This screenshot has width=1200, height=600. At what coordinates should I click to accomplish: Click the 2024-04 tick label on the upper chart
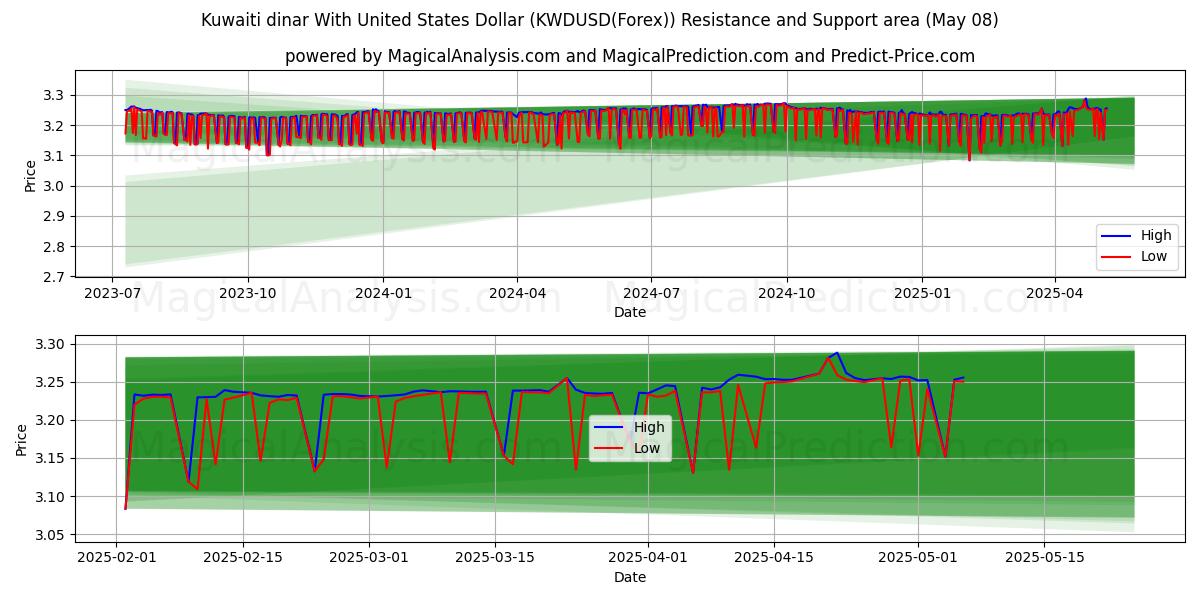(x=517, y=294)
